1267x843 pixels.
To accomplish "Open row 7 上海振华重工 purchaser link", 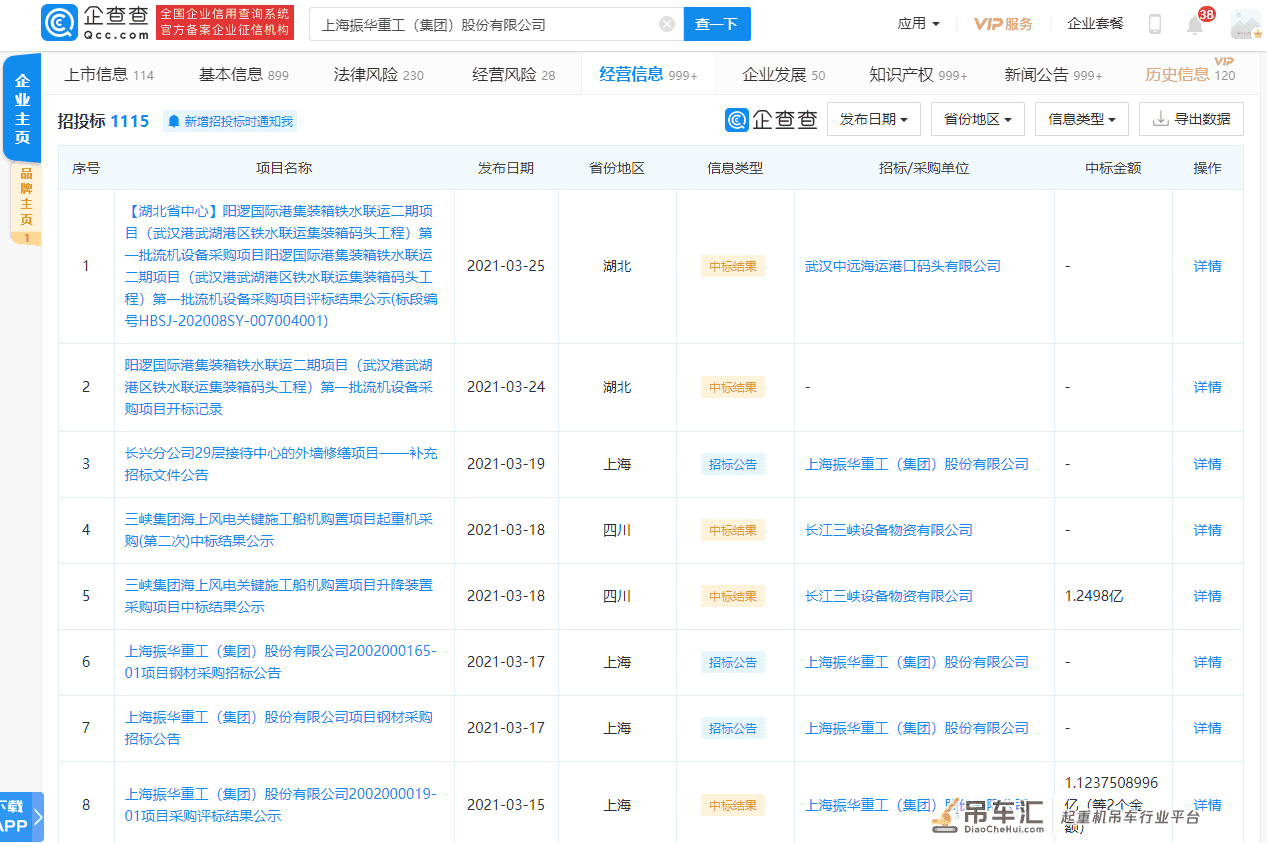I will 916,728.
